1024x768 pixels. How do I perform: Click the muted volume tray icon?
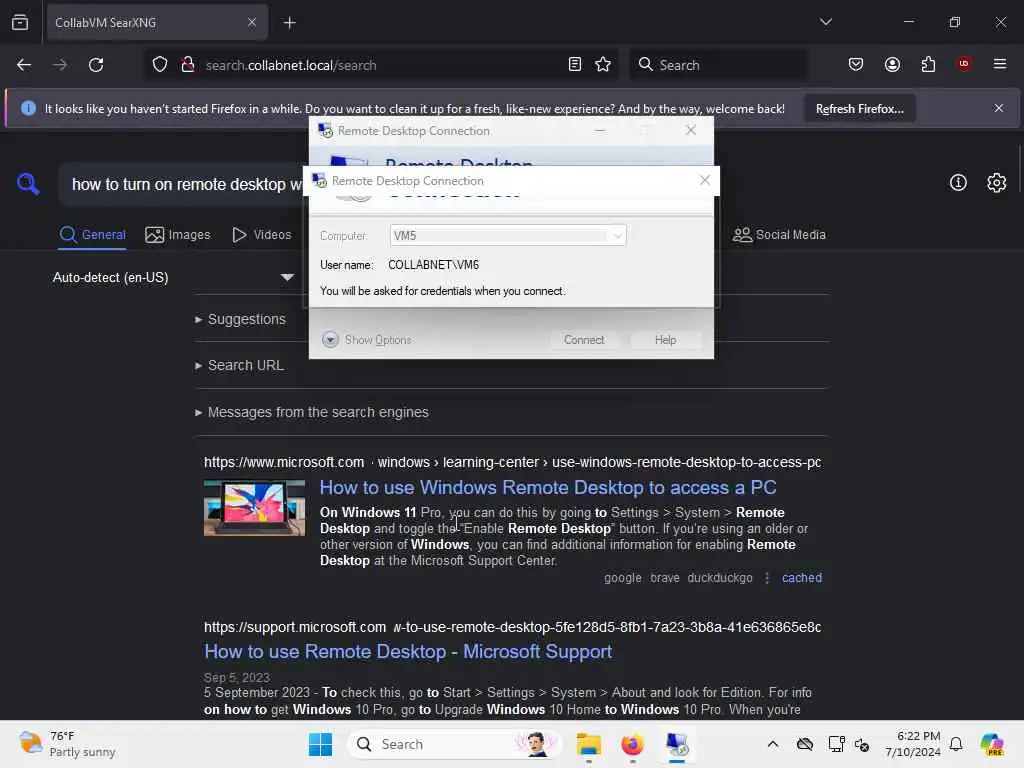tap(862, 745)
